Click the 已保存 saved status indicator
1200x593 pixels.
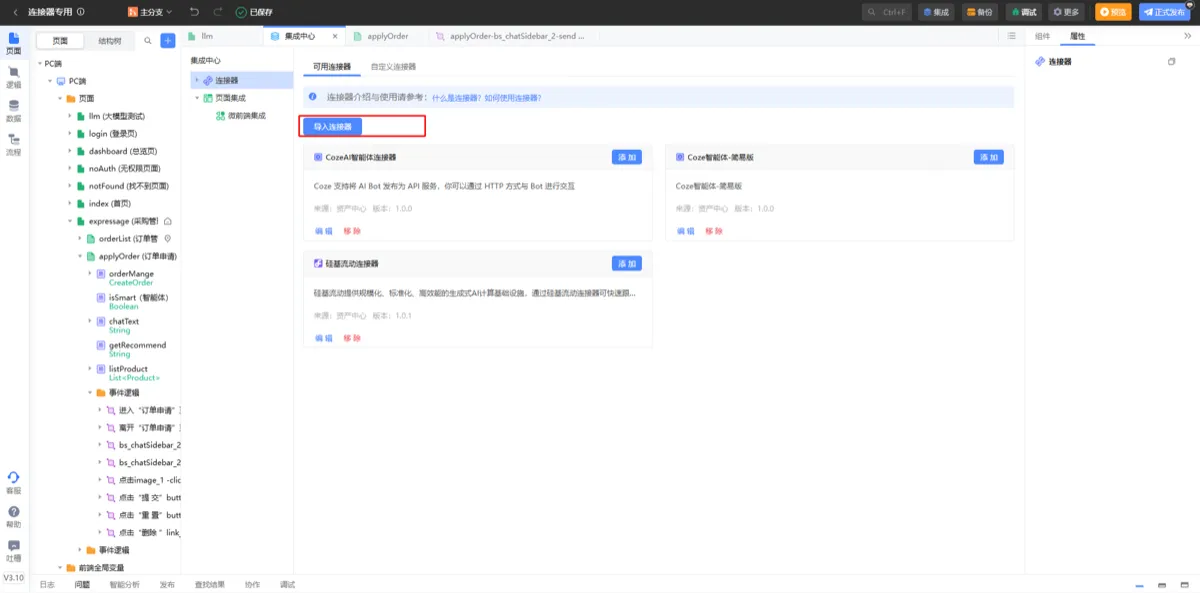coord(254,12)
